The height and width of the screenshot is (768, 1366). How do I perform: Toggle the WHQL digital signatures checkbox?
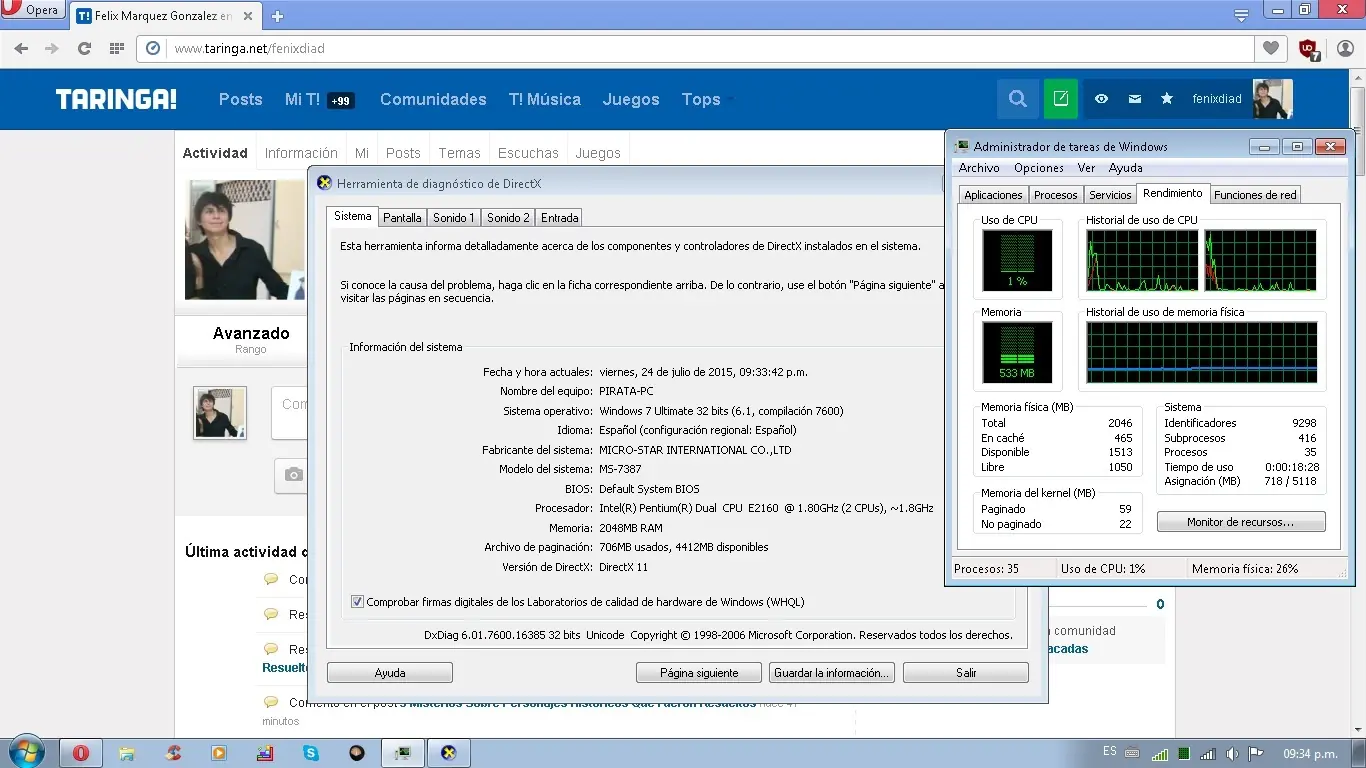357,602
